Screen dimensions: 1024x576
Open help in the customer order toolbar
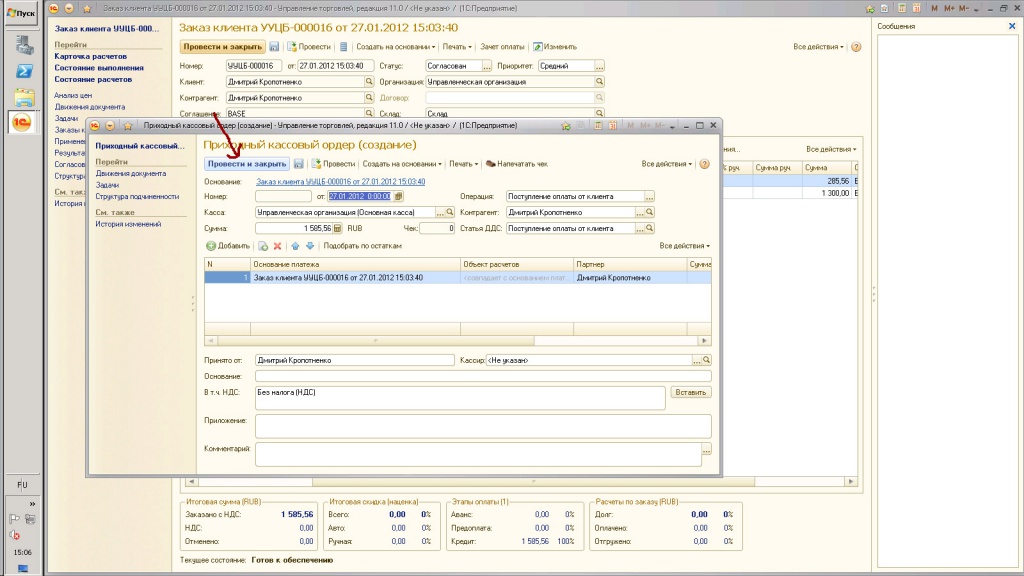point(856,47)
